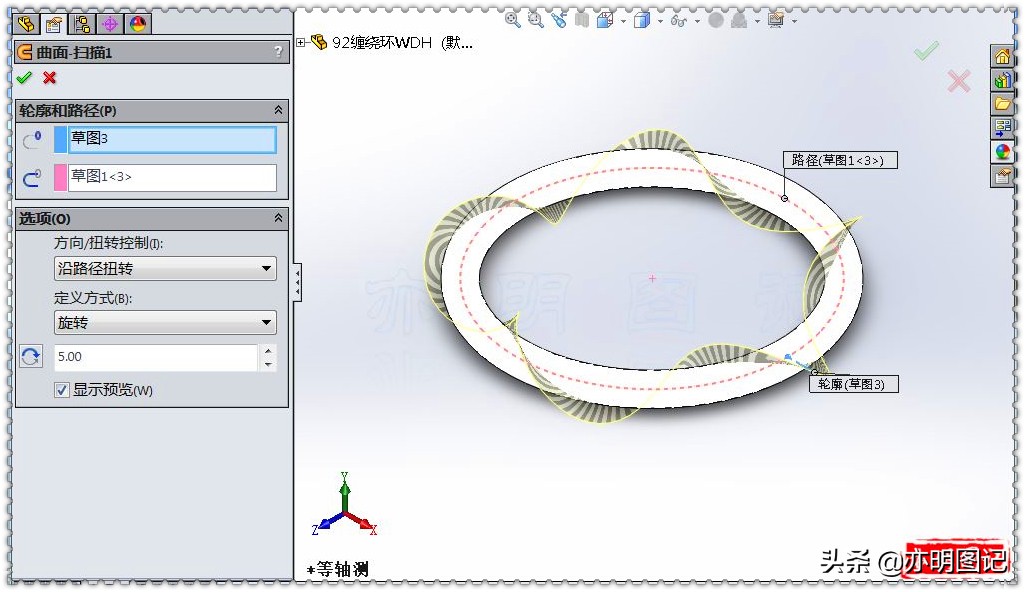
Task: Click the Appearances color wheel icon in task pane
Action: pyautogui.click(x=1009, y=151)
